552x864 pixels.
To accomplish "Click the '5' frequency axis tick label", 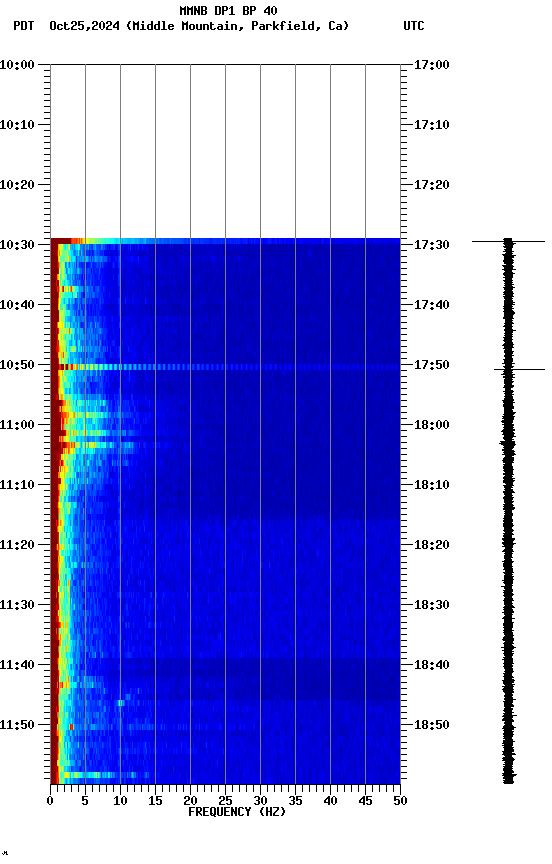I will tap(85, 802).
